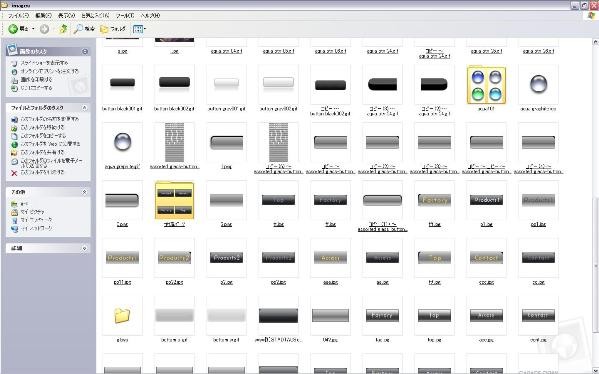Image resolution: width=599 pixels, height=374 pixels.
Task: Select the dark Product1 button thumbnail
Action: (x=486, y=200)
